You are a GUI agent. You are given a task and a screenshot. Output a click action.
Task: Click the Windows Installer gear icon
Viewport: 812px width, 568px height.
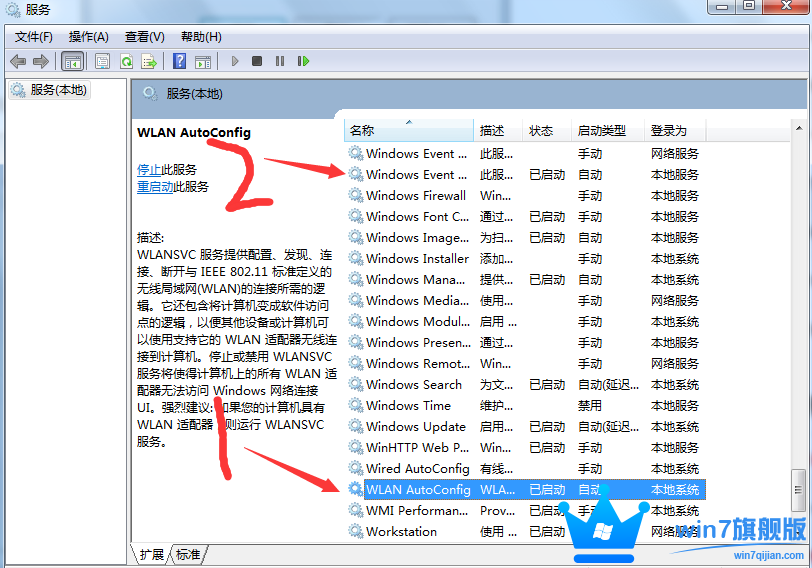click(x=356, y=258)
